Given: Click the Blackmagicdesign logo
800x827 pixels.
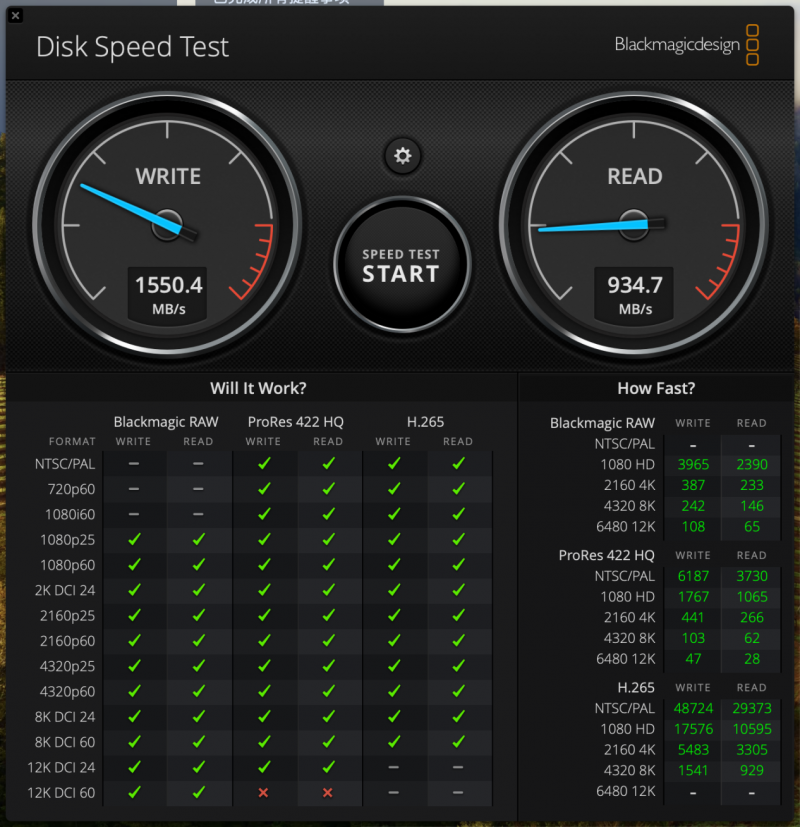Looking at the screenshot, I should pos(687,45).
